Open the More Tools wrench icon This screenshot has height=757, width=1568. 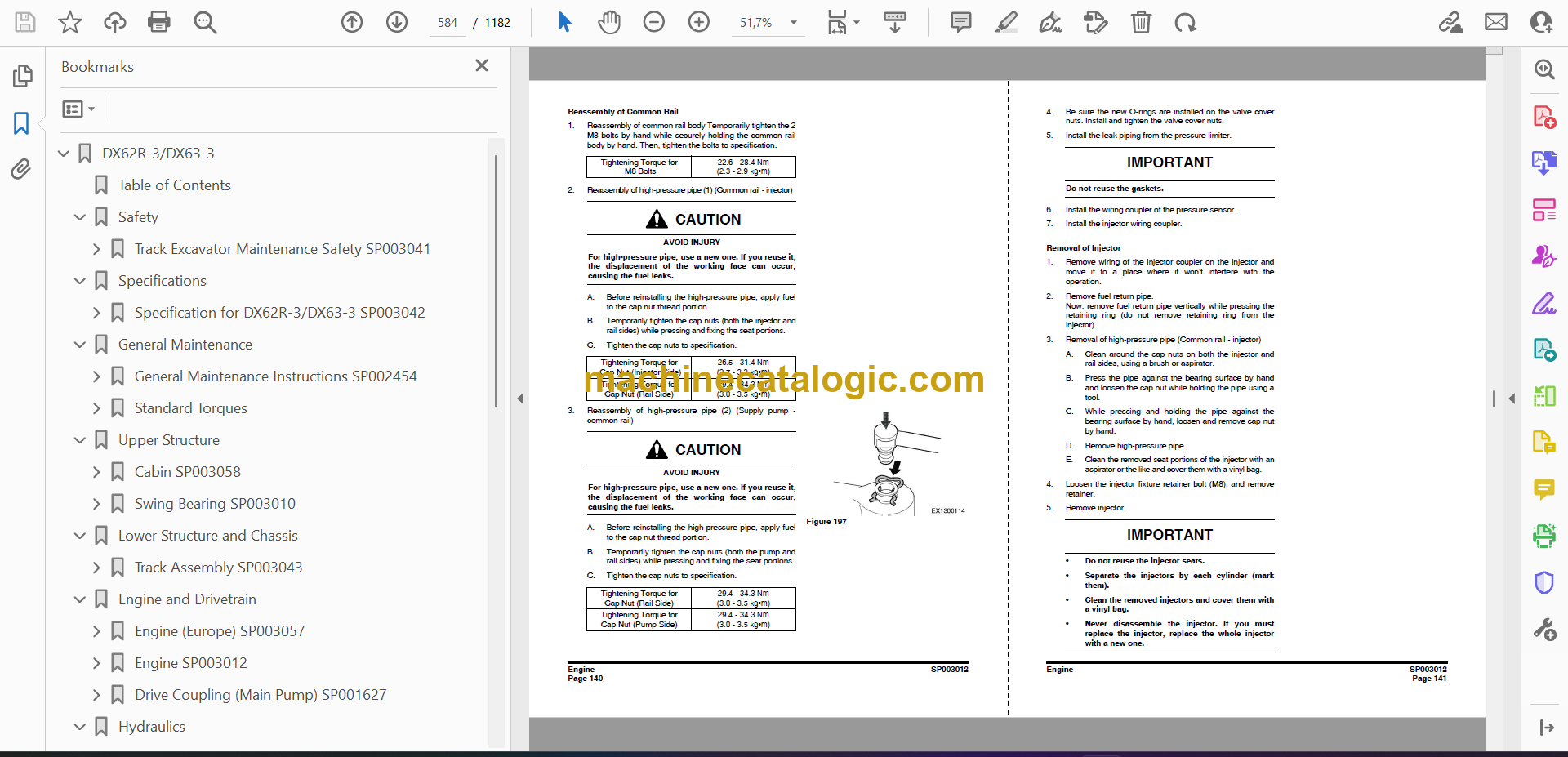click(1543, 629)
